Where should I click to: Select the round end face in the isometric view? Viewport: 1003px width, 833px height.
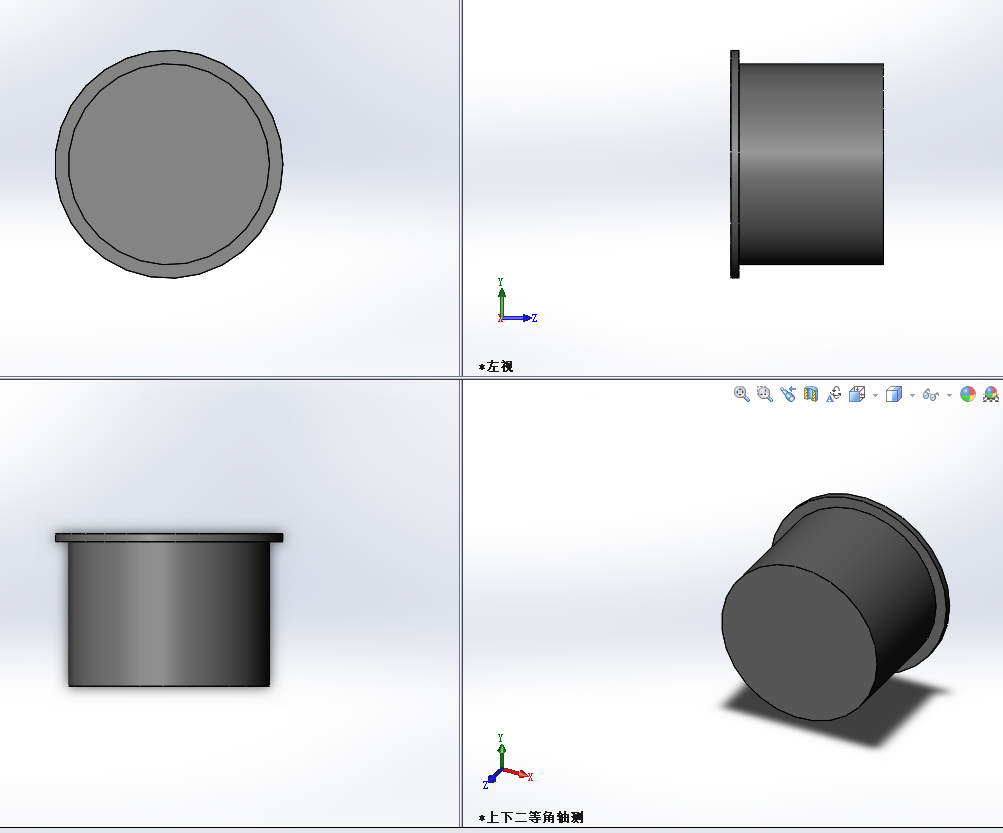(x=801, y=642)
